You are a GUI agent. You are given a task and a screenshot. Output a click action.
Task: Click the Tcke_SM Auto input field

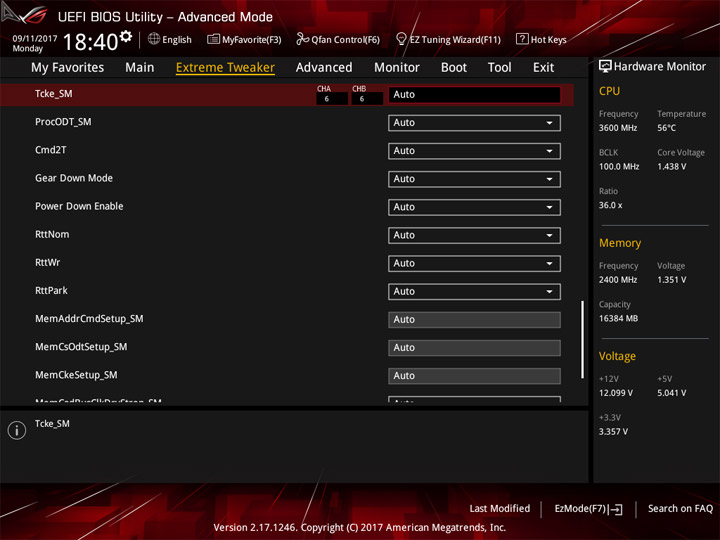tap(474, 95)
